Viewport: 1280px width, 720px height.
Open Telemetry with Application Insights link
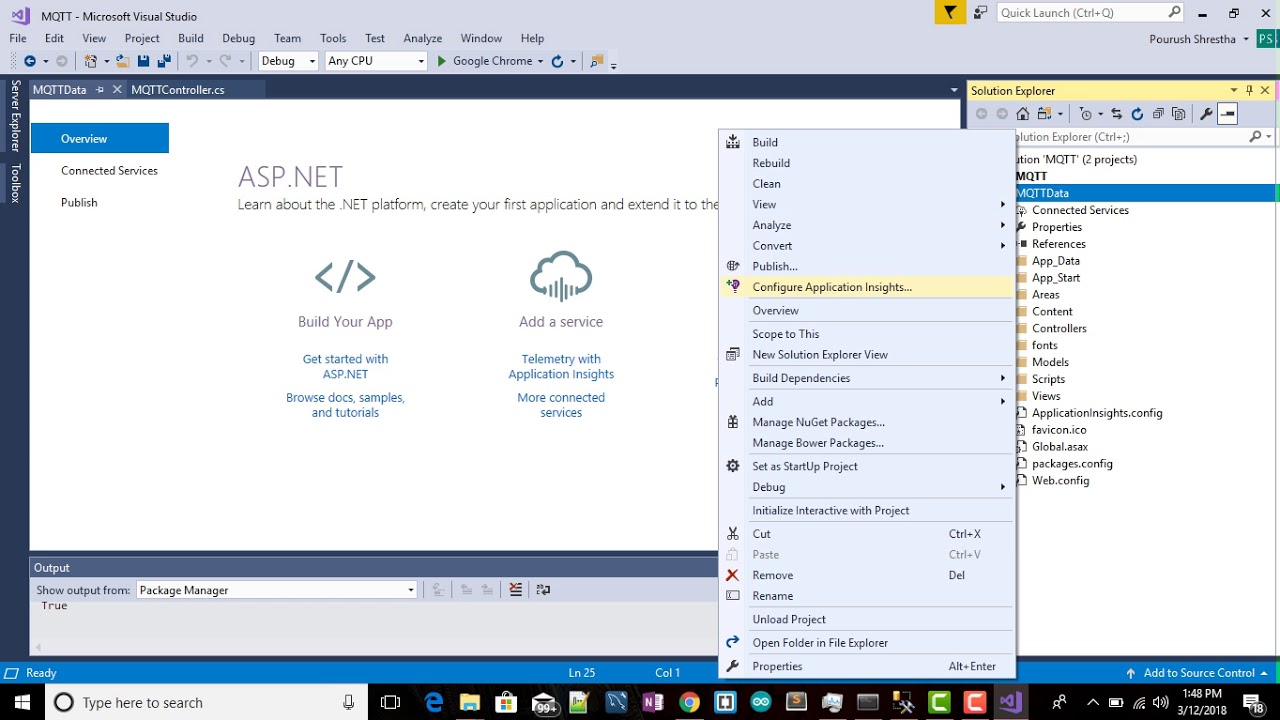pos(561,366)
